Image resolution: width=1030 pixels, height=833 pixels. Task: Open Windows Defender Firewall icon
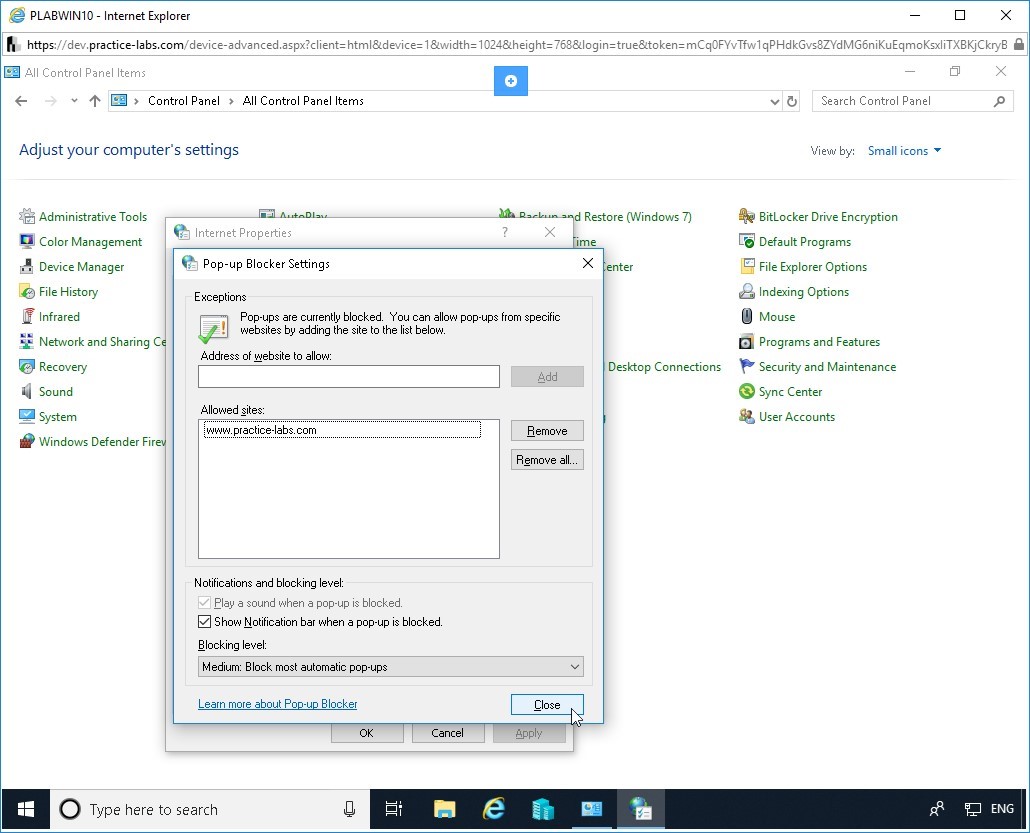pyautogui.click(x=27, y=441)
